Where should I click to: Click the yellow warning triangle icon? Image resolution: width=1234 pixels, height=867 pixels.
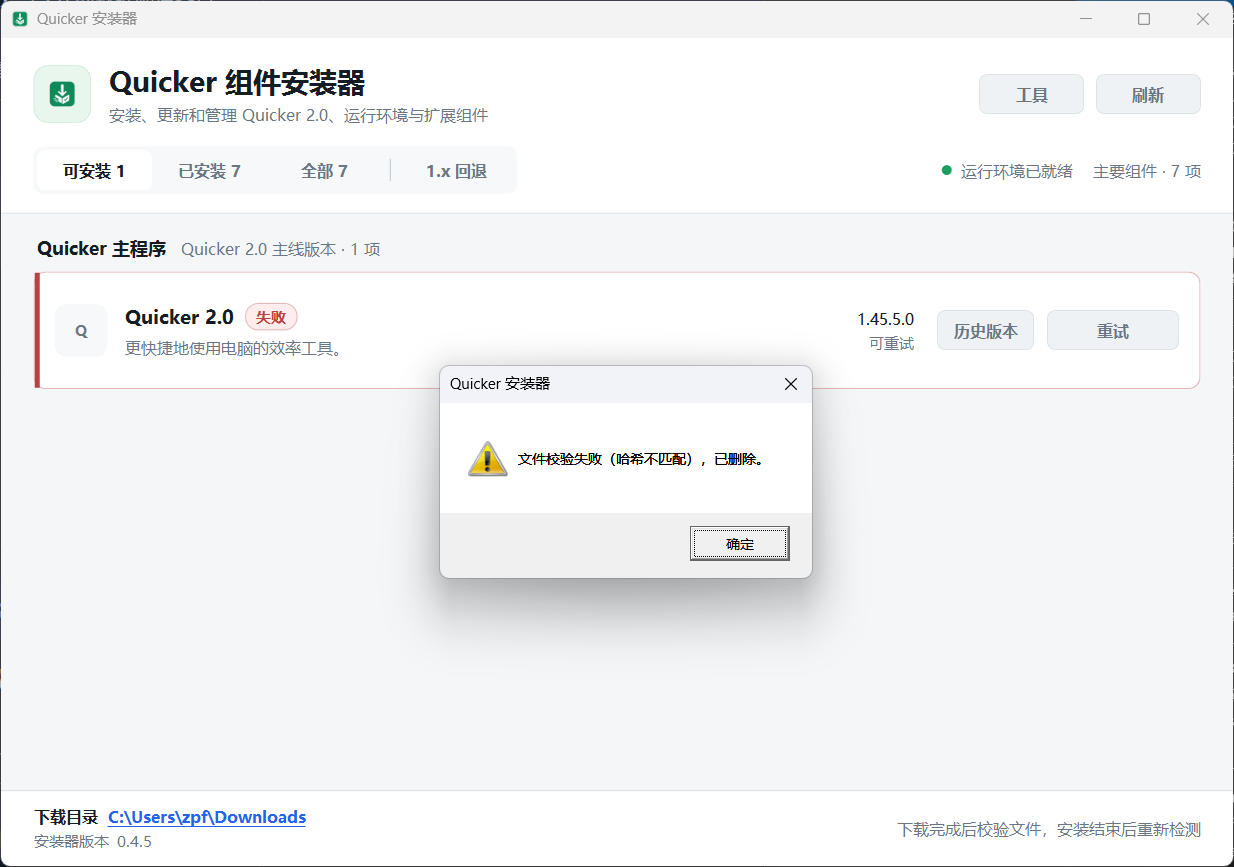tap(488, 459)
